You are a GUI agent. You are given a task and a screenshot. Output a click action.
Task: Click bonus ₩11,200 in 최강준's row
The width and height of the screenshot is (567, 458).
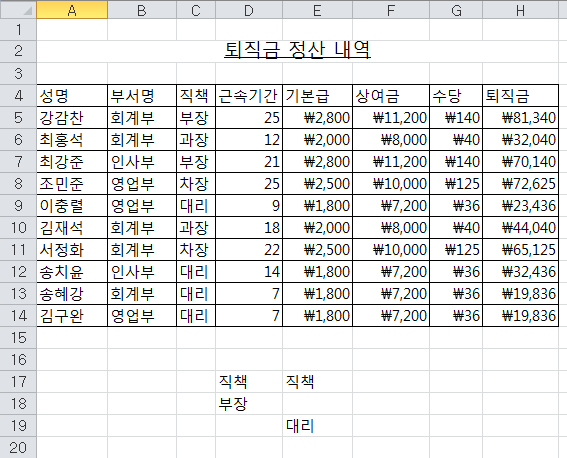(x=391, y=162)
